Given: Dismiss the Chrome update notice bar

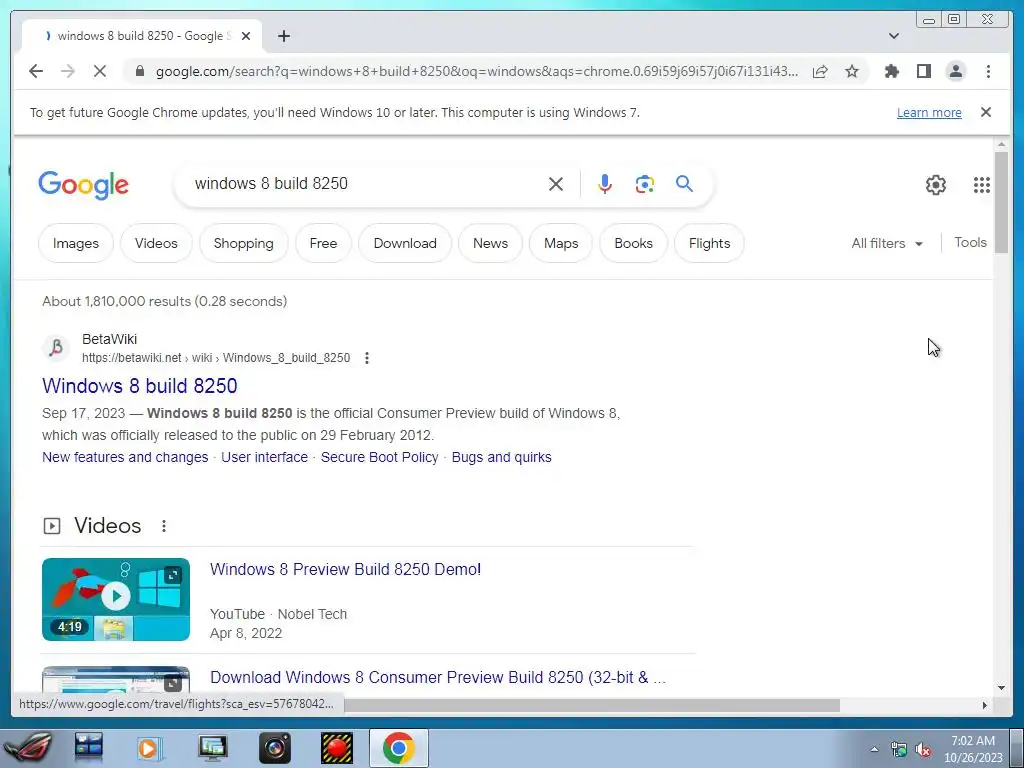Looking at the screenshot, I should [986, 112].
